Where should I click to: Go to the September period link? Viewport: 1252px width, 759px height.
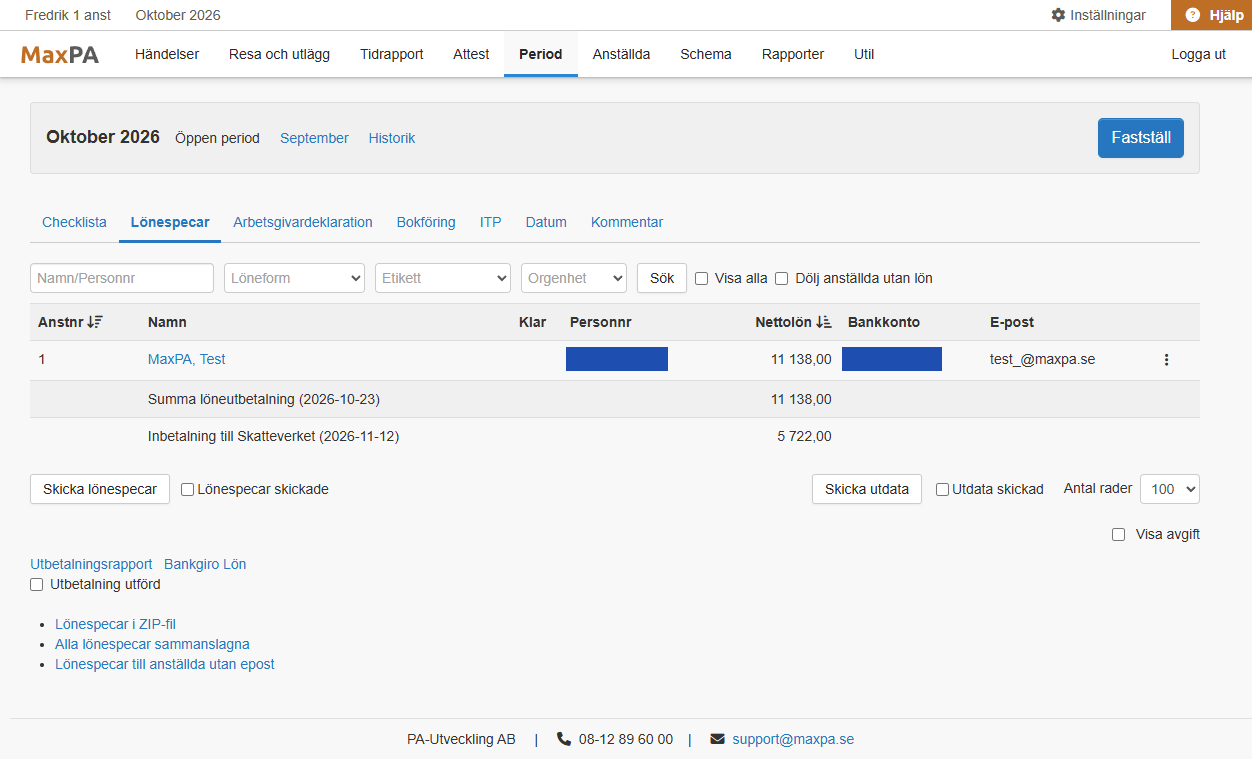coord(314,138)
